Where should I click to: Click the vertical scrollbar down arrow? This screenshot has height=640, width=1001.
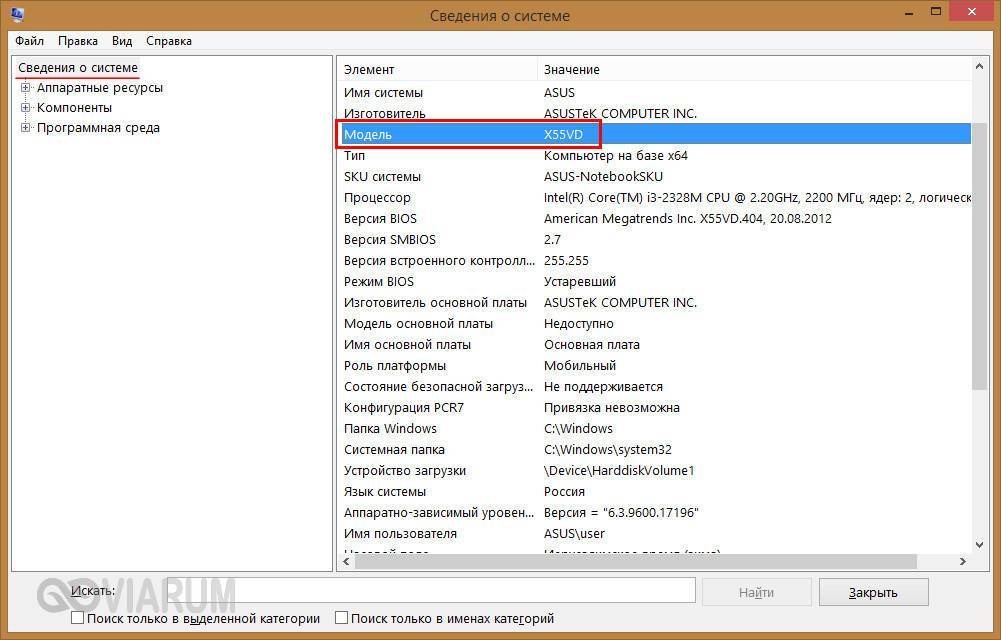click(979, 545)
